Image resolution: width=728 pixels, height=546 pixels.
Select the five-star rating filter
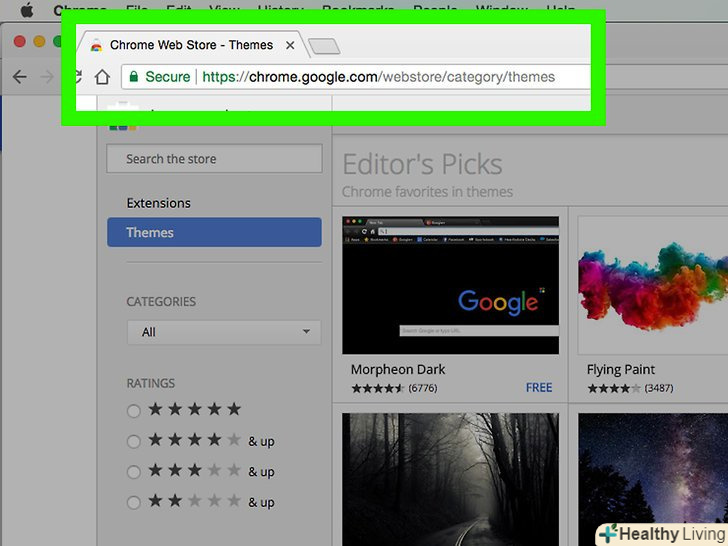(x=134, y=411)
